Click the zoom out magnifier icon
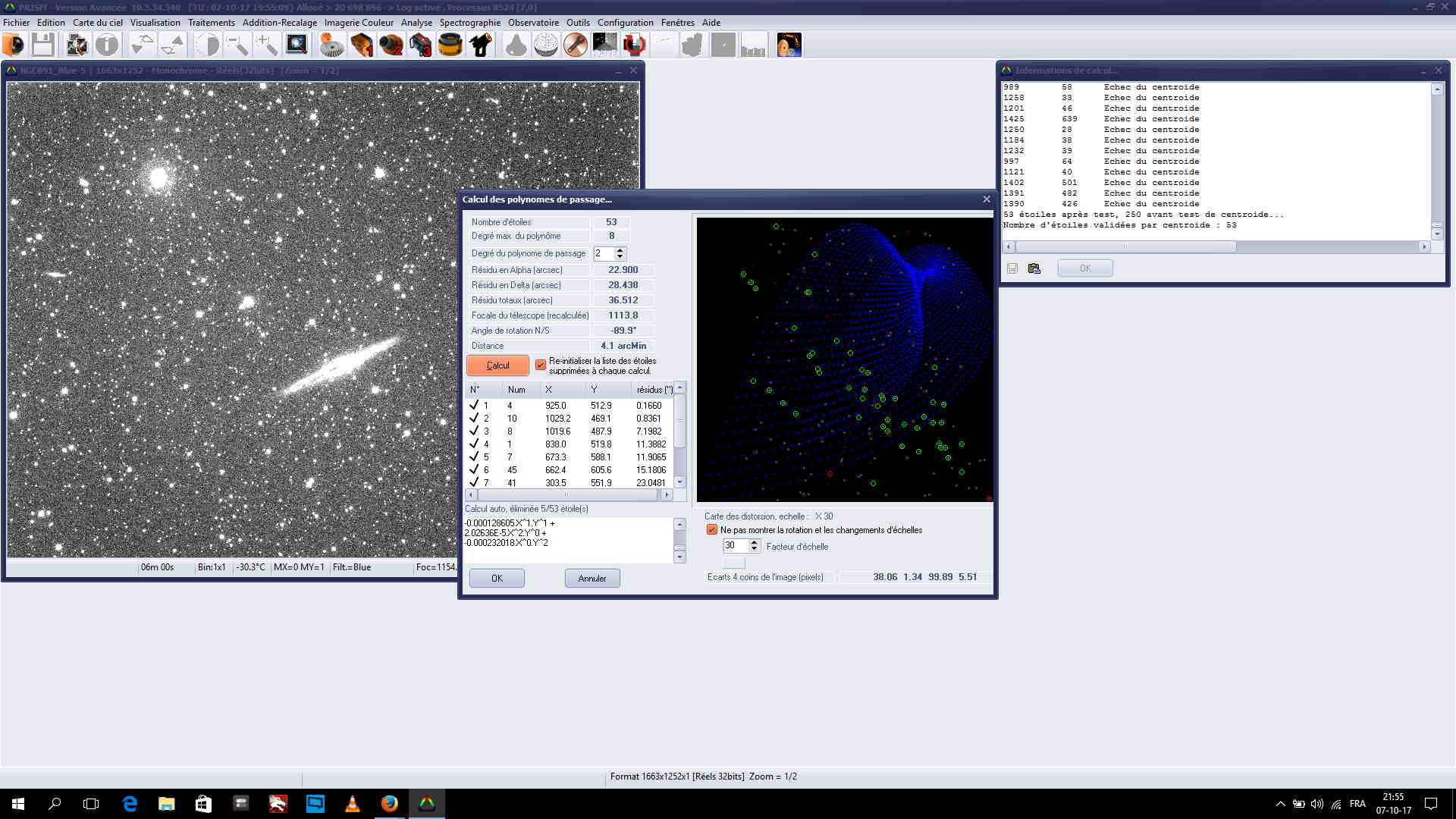The image size is (1456, 819). click(237, 45)
